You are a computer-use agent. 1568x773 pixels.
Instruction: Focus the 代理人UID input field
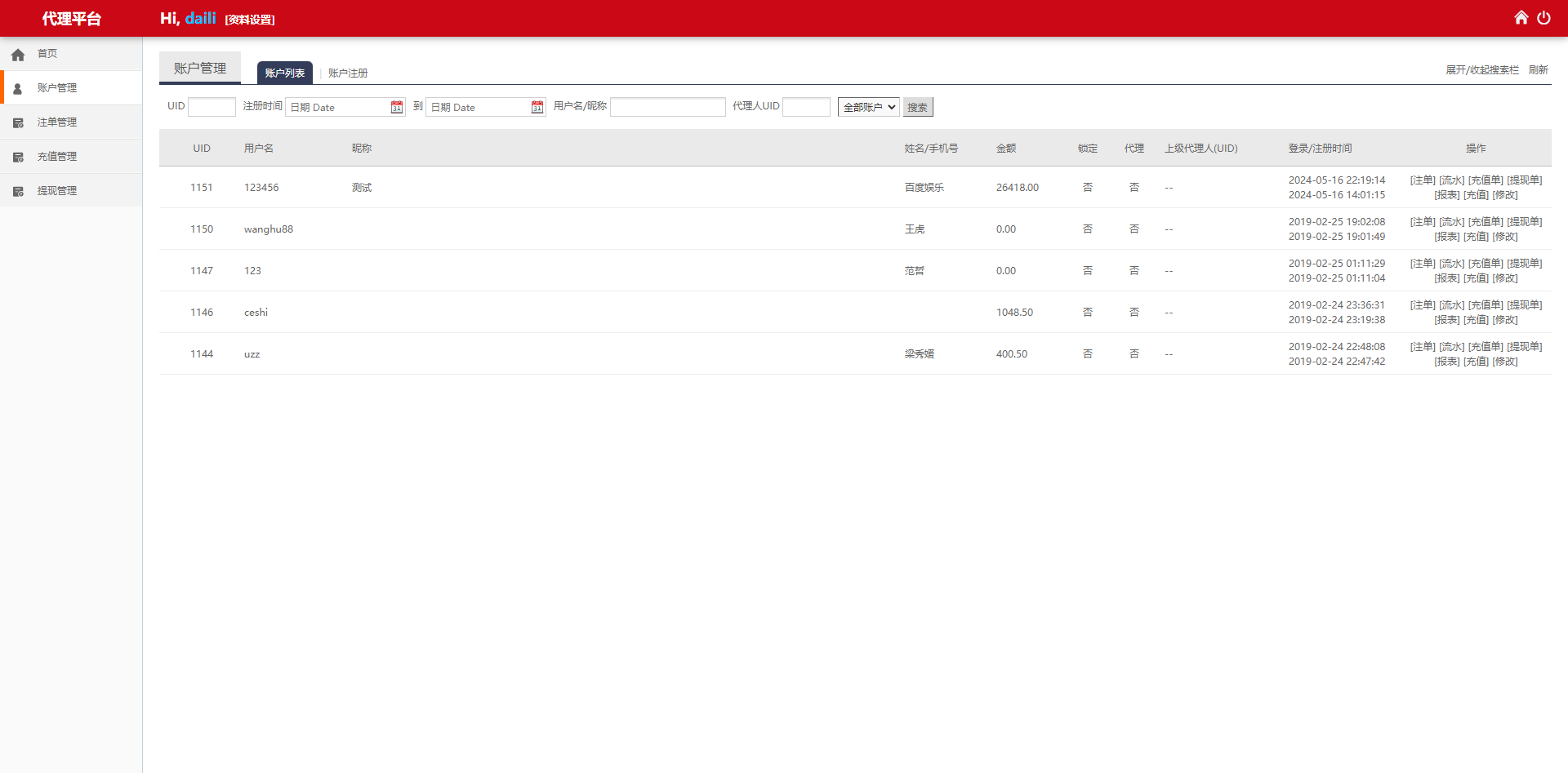pyautogui.click(x=806, y=107)
